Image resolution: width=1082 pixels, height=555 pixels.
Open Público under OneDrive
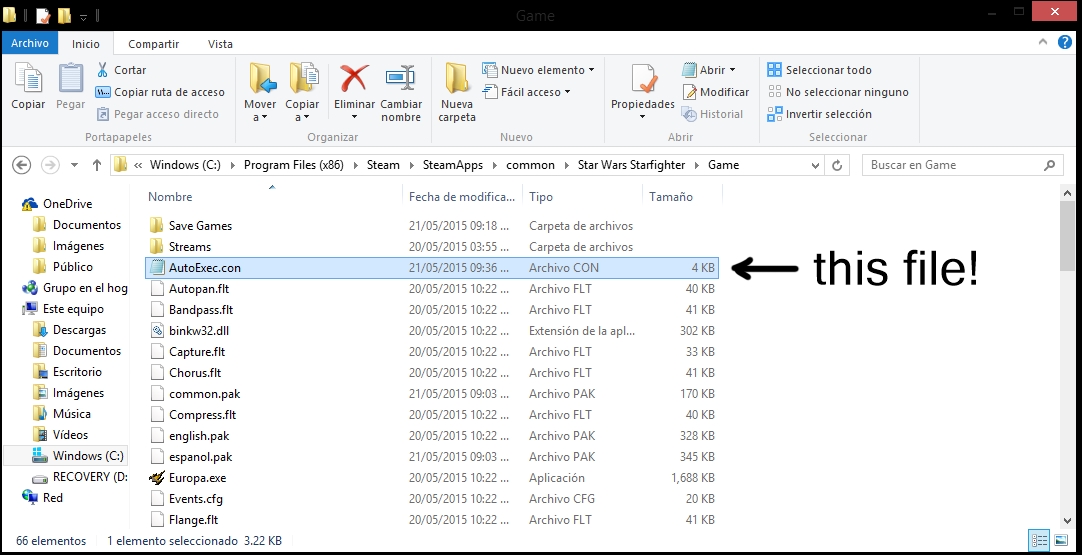(72, 266)
